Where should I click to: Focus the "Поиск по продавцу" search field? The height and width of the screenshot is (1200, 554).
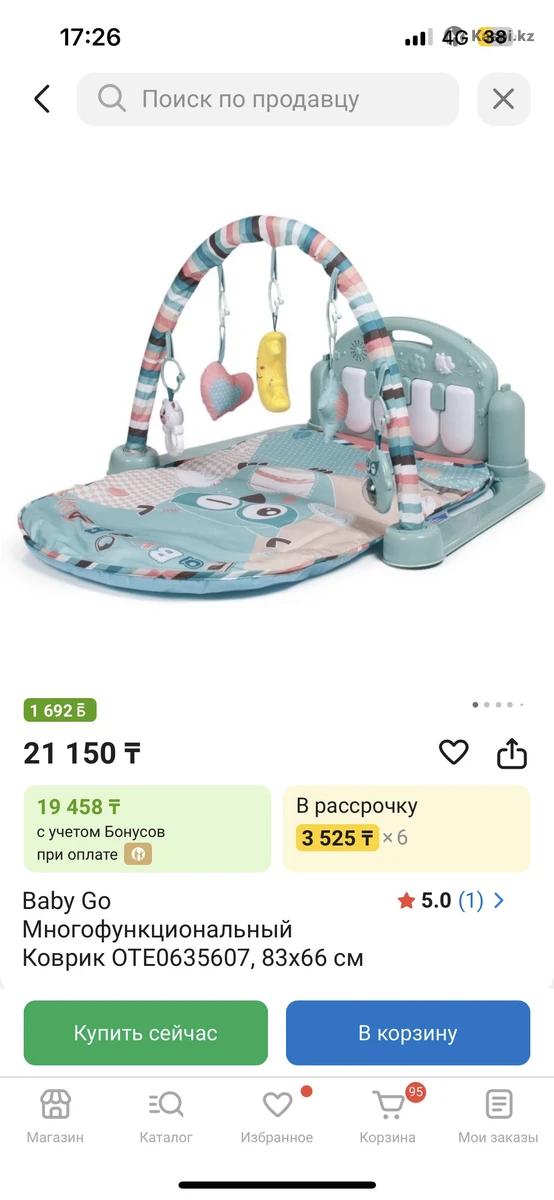[268, 99]
